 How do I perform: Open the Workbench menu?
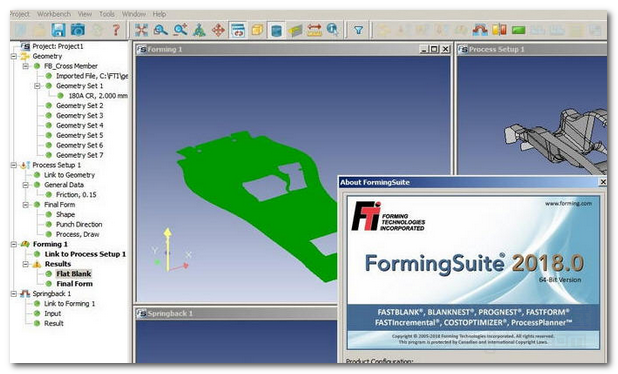(54, 14)
